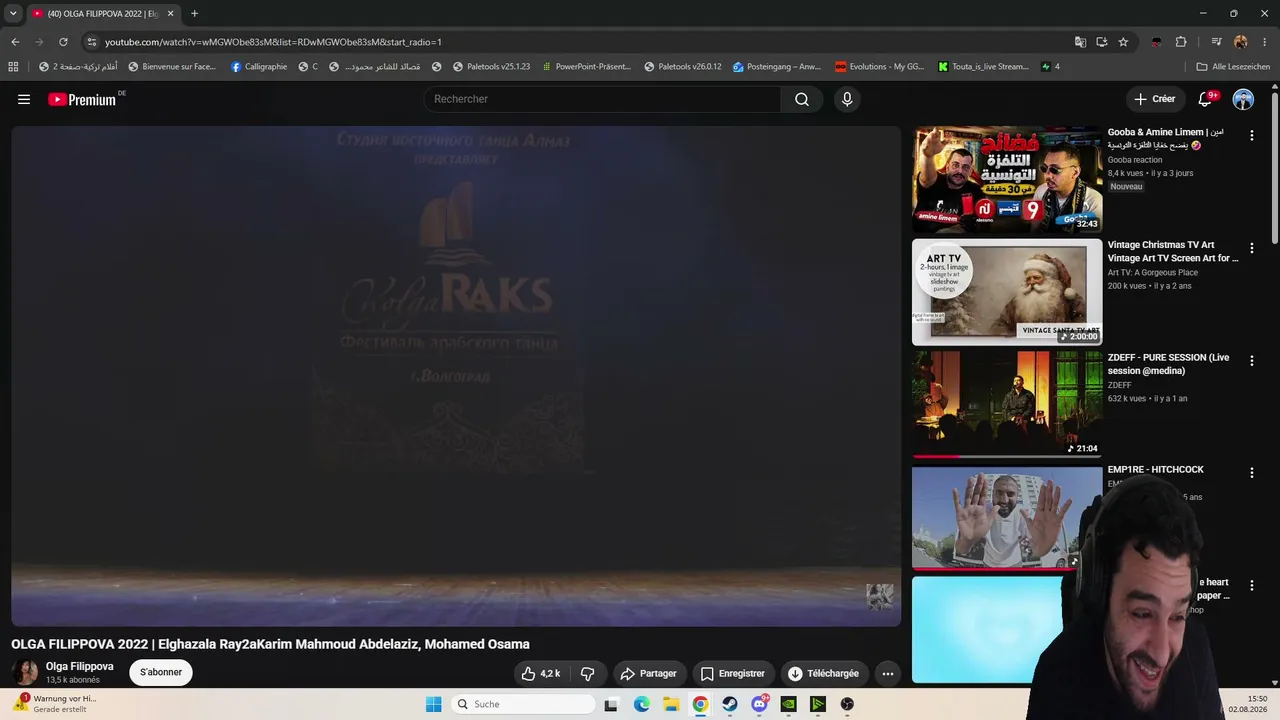Open the YouTube account avatar menu
Viewport: 1280px width, 720px height.
(x=1243, y=99)
